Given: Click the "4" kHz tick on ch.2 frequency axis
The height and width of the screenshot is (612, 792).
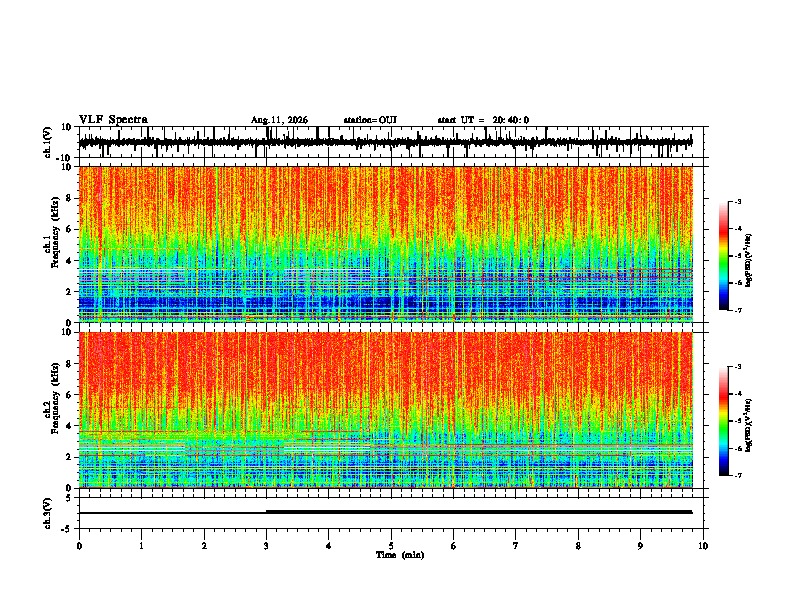Looking at the screenshot, I should click(x=70, y=426).
